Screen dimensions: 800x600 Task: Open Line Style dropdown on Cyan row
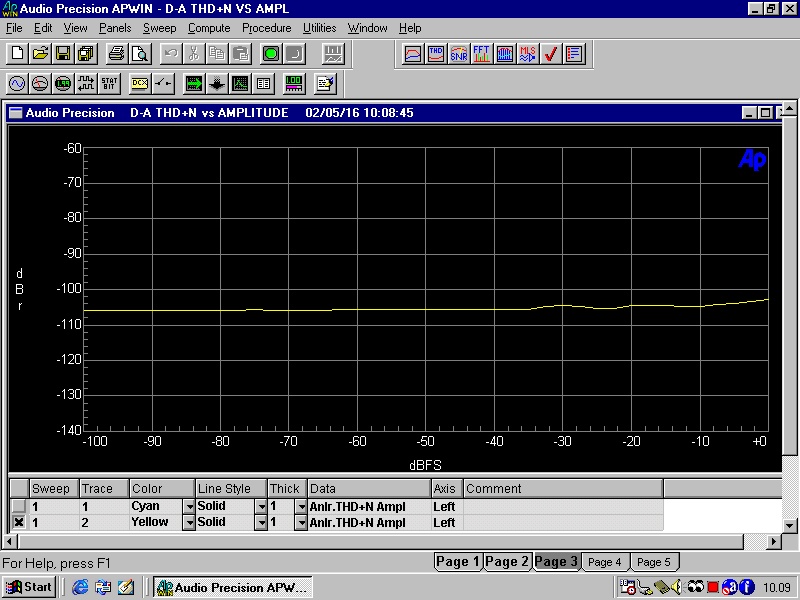(x=261, y=507)
